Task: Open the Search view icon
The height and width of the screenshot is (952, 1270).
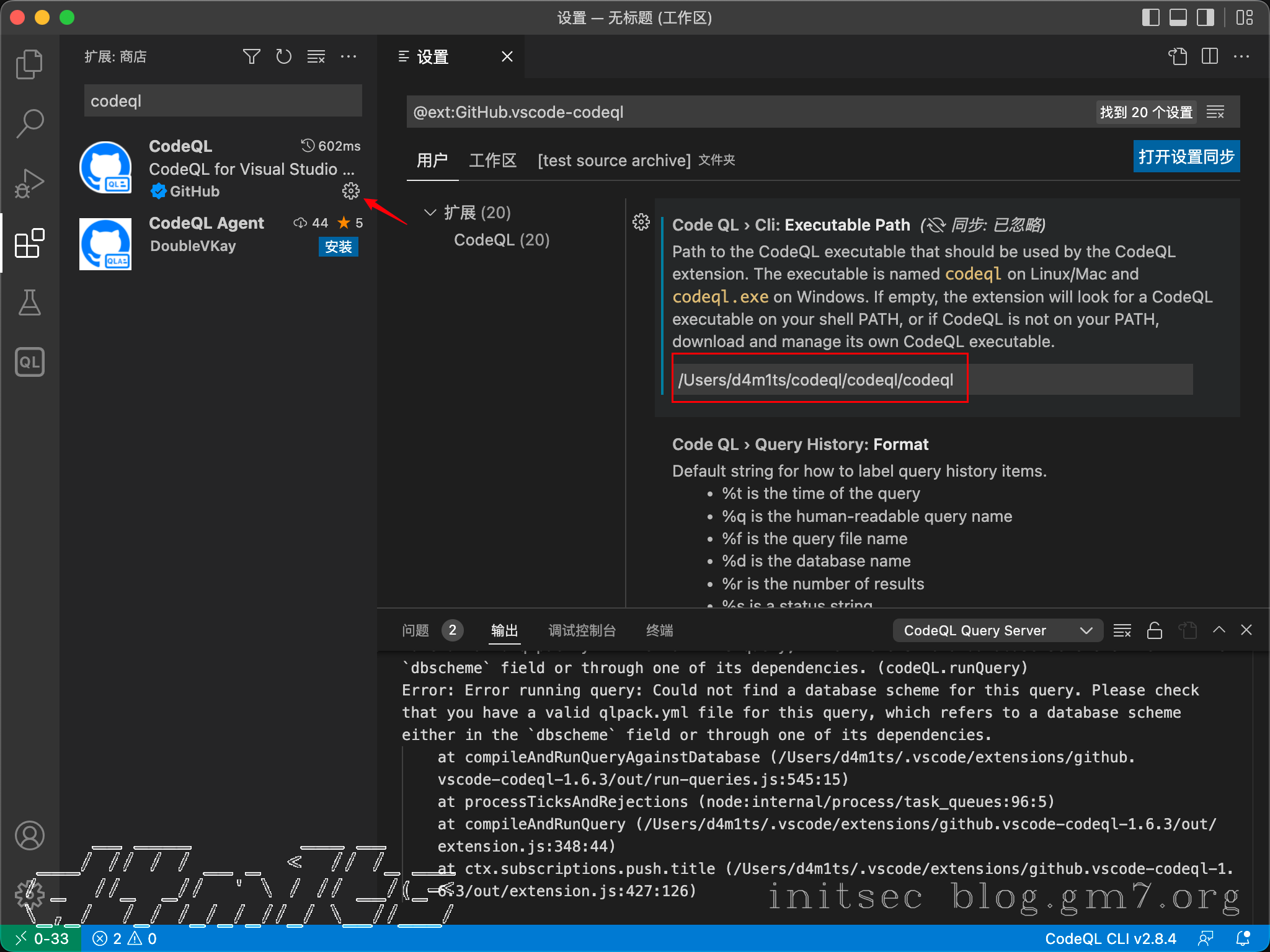Action: coord(29,123)
